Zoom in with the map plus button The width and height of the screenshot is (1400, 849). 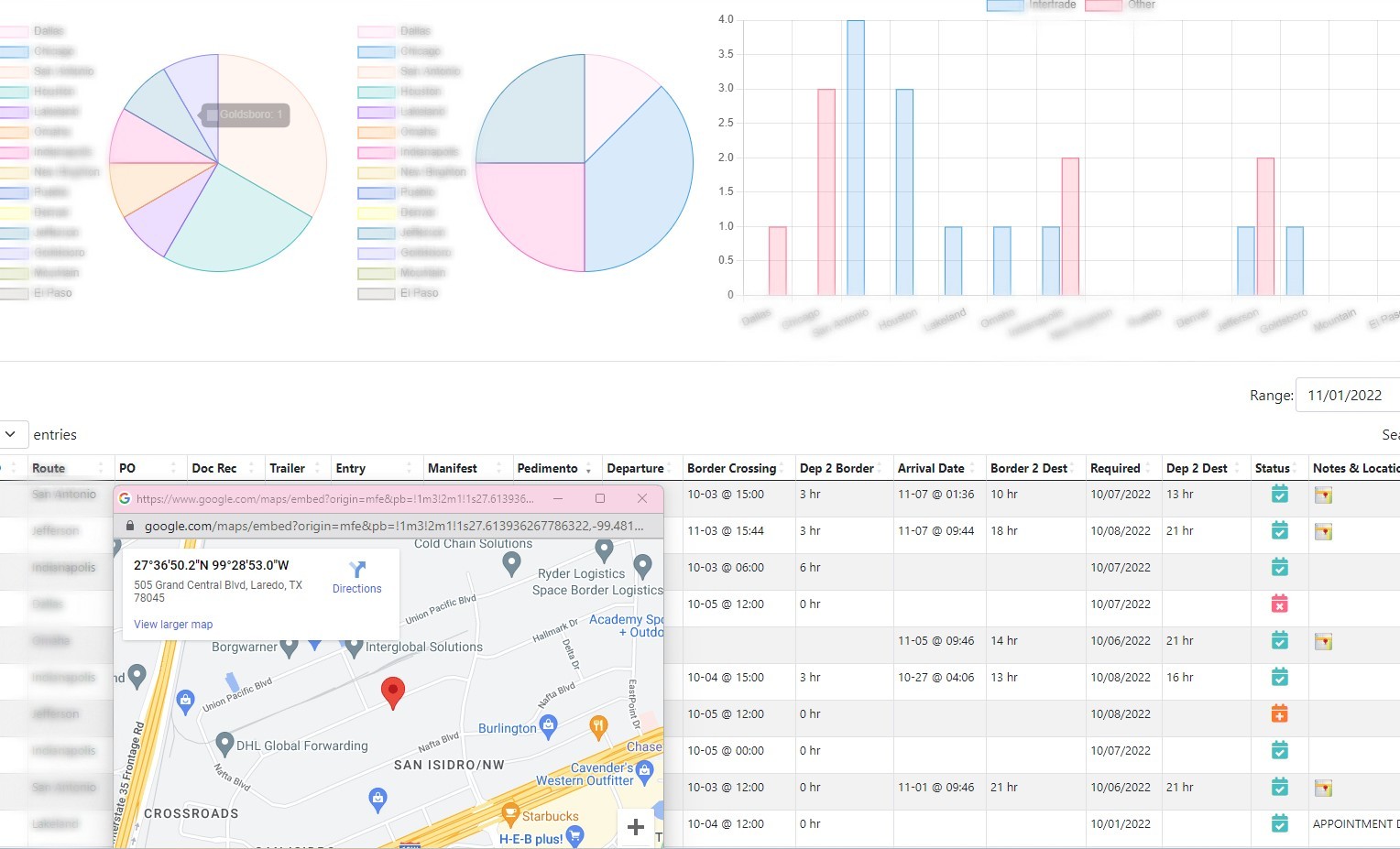pyautogui.click(x=635, y=827)
